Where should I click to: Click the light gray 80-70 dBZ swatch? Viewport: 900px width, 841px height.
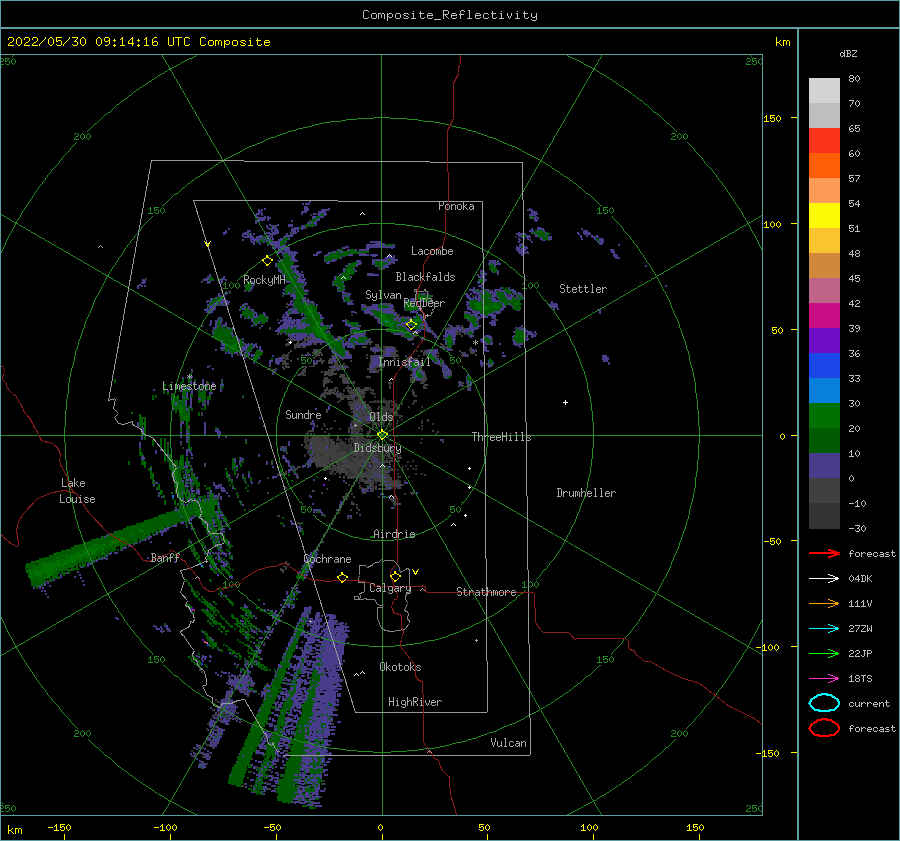tap(824, 90)
